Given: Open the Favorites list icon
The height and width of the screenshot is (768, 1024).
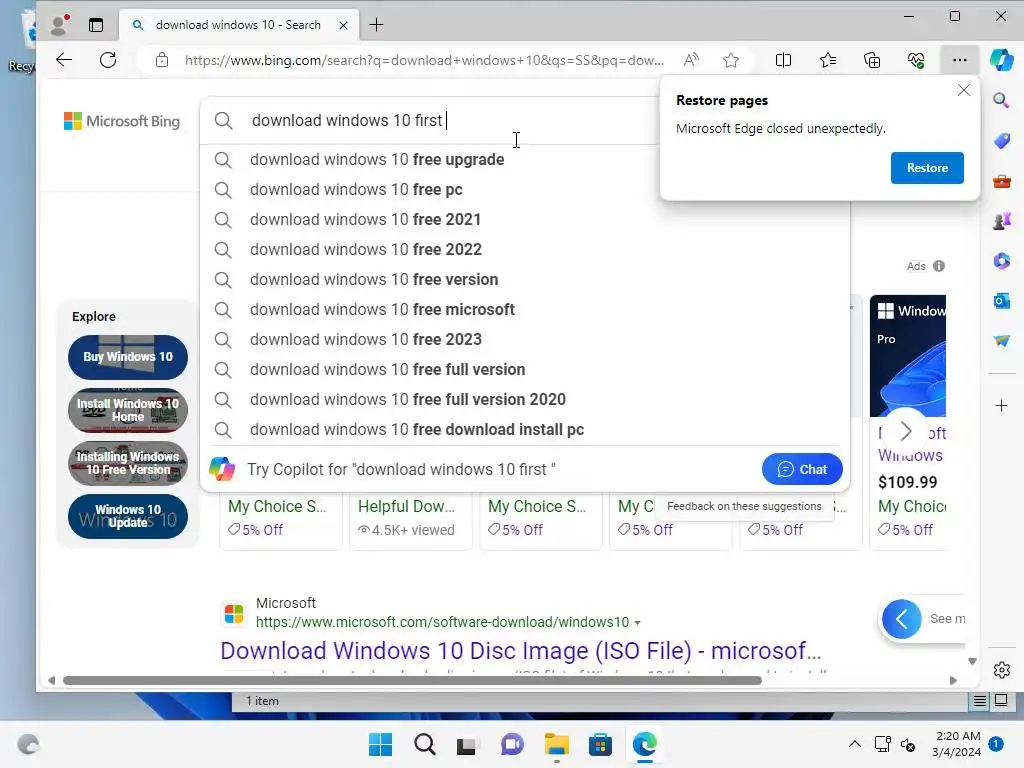Looking at the screenshot, I should pos(827,60).
